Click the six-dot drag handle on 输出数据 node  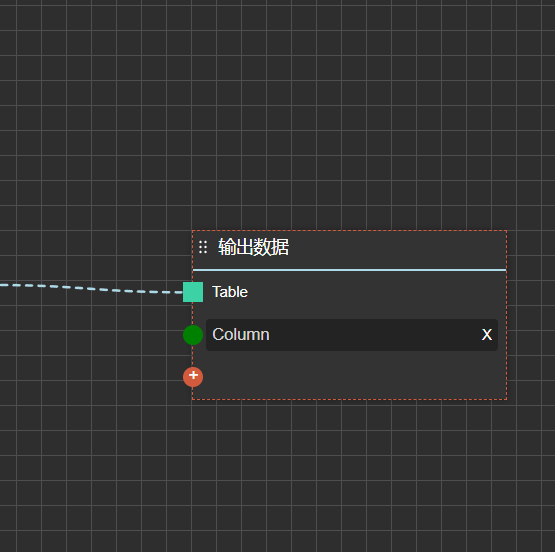203,247
